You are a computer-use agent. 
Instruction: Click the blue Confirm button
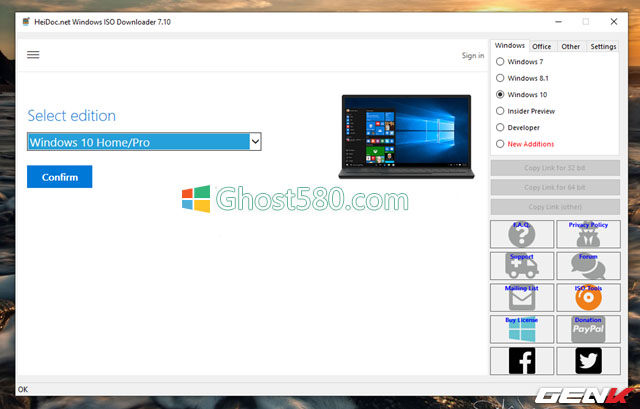(x=60, y=177)
